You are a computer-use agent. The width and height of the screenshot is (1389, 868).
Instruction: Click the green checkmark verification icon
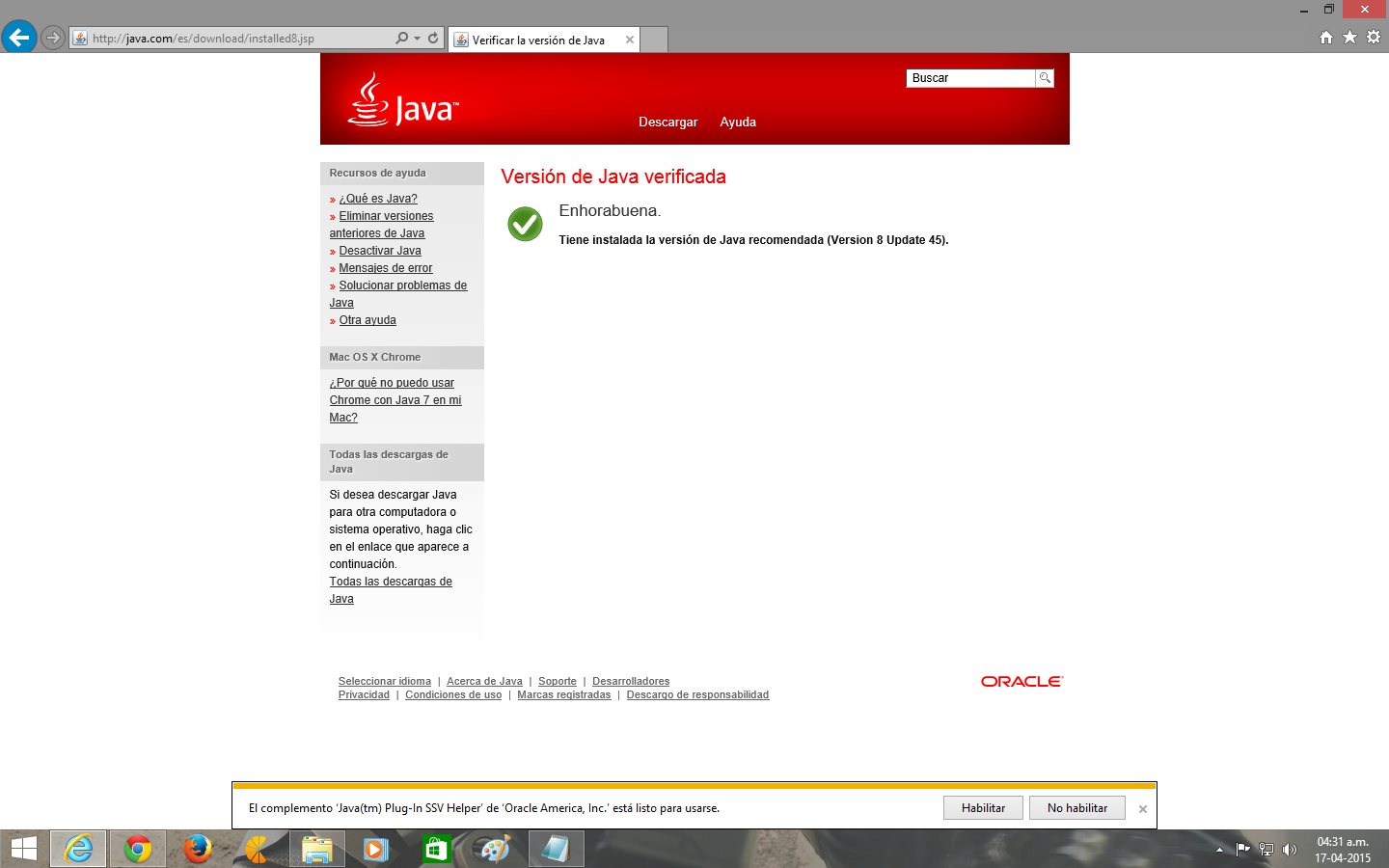tap(526, 224)
